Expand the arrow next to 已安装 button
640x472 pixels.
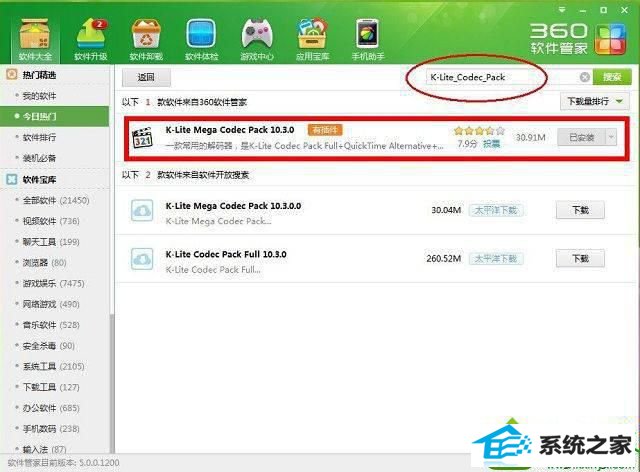click(611, 137)
